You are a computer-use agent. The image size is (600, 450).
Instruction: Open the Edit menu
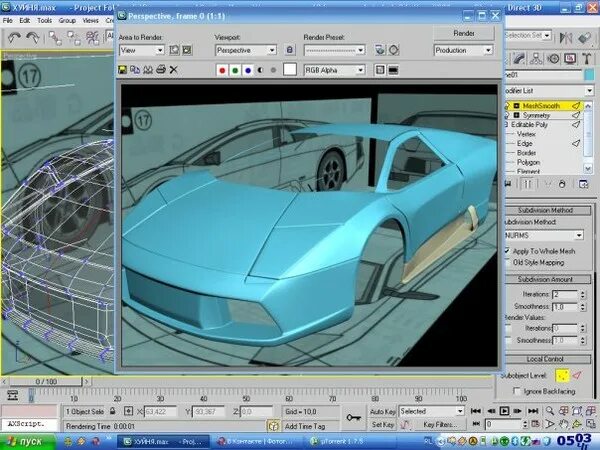point(24,20)
